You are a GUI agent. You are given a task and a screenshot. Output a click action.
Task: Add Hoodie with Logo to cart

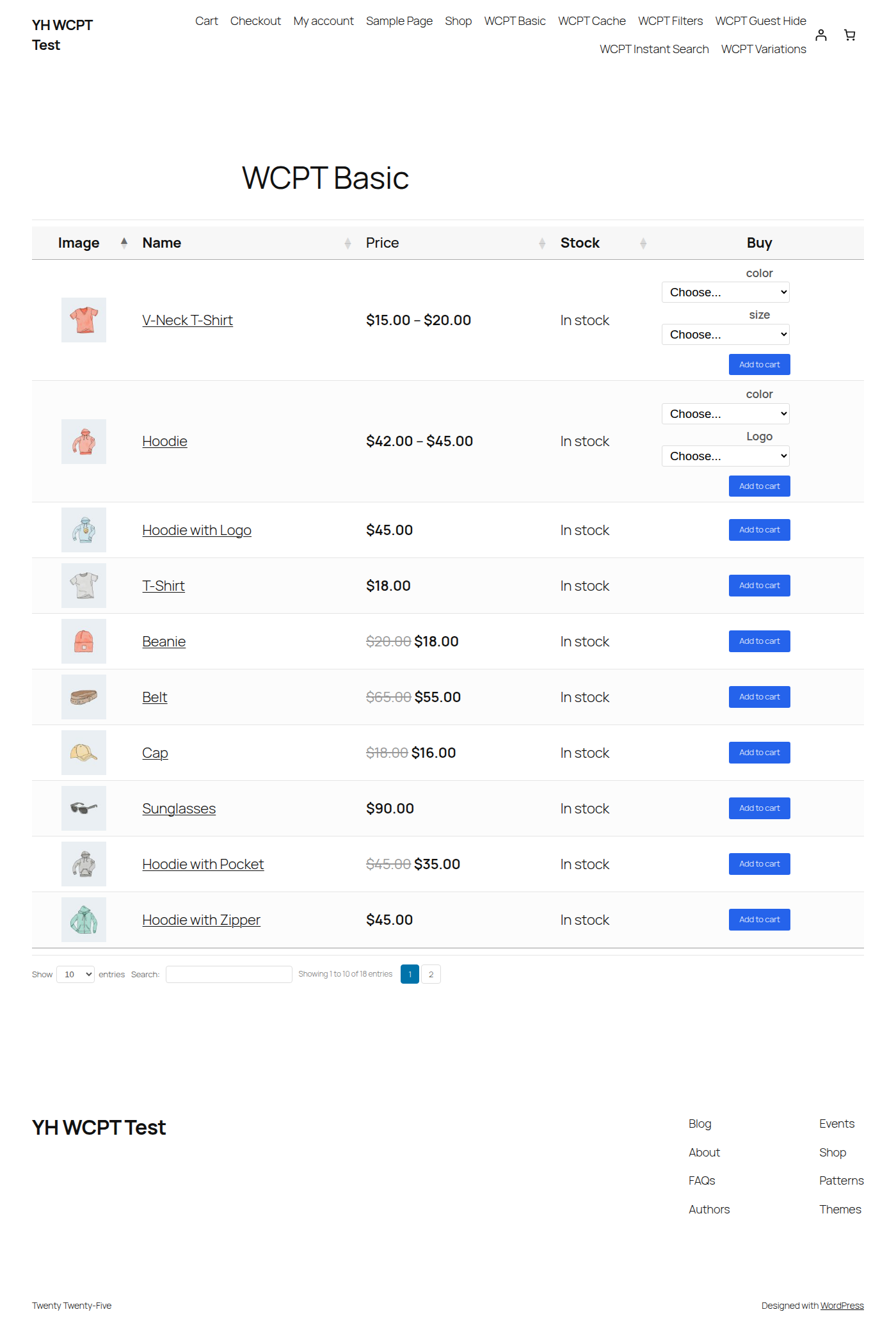click(x=760, y=530)
